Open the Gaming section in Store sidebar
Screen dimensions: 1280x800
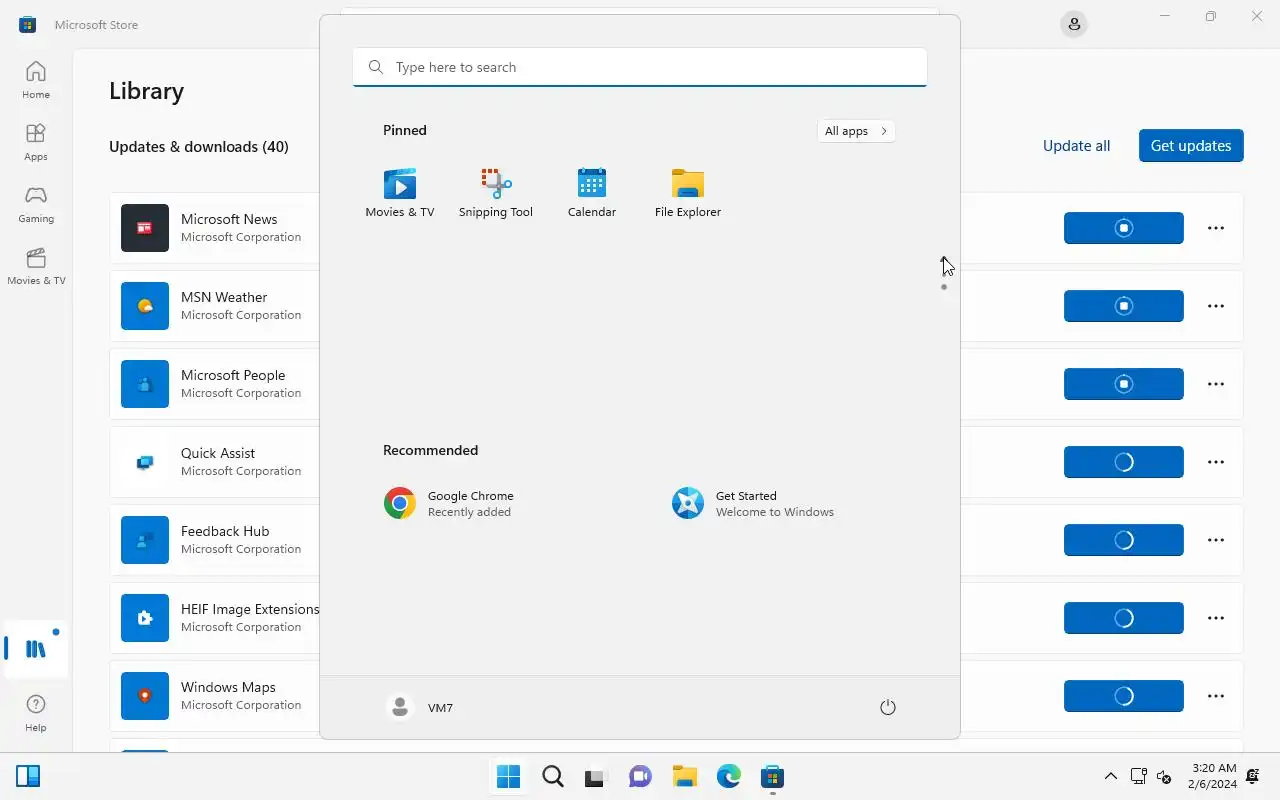tap(36, 204)
